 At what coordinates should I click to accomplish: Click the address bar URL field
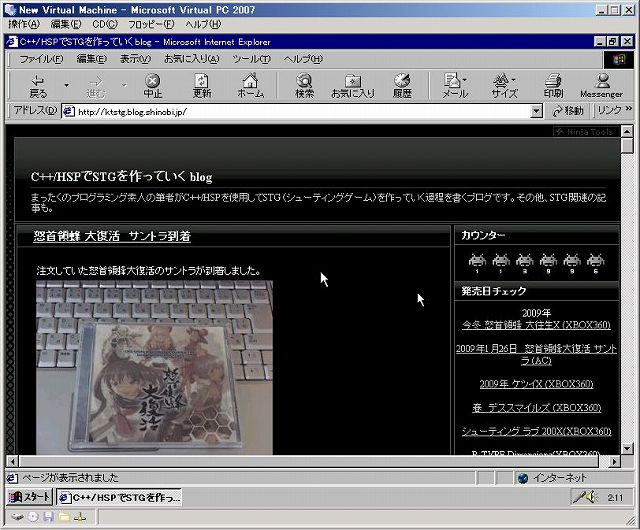coord(302,111)
